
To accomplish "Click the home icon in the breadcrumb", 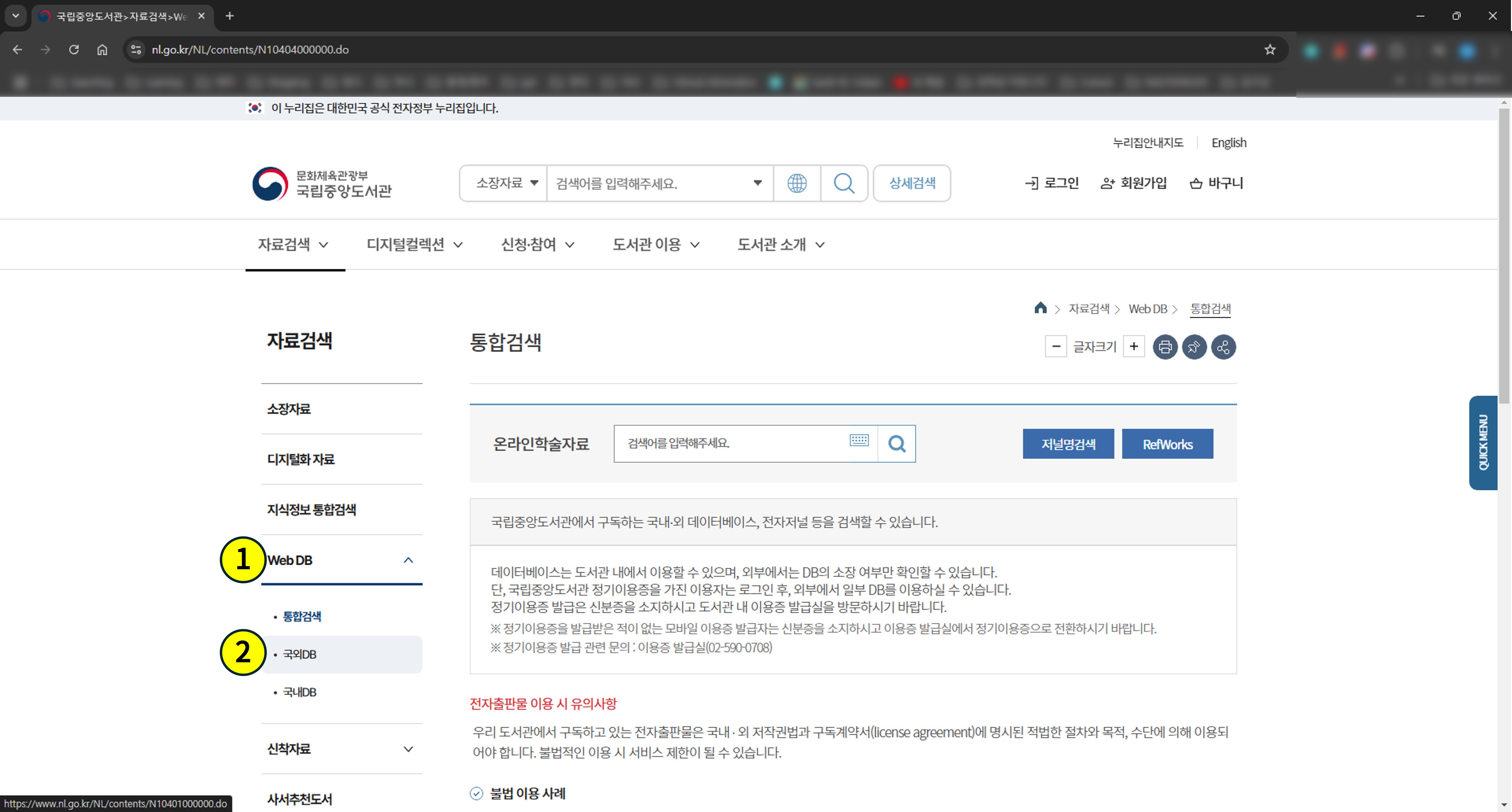I will (1041, 308).
